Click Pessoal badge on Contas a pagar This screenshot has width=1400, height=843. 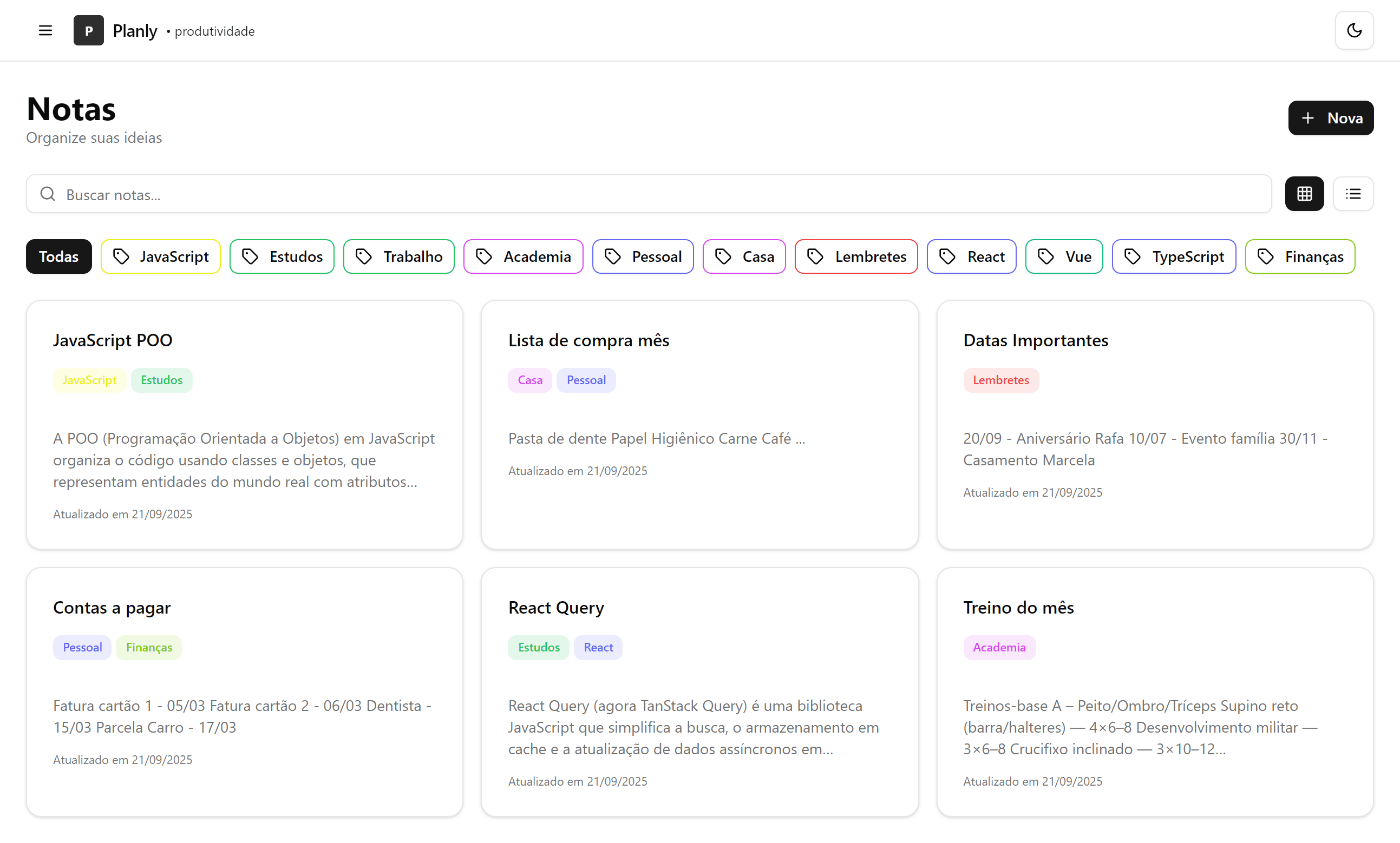(82, 648)
